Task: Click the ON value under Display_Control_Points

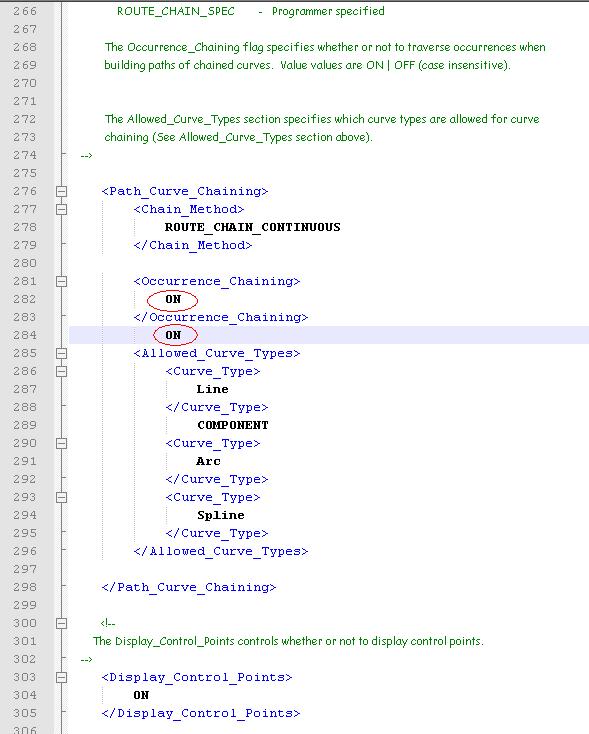Action: (x=141, y=695)
